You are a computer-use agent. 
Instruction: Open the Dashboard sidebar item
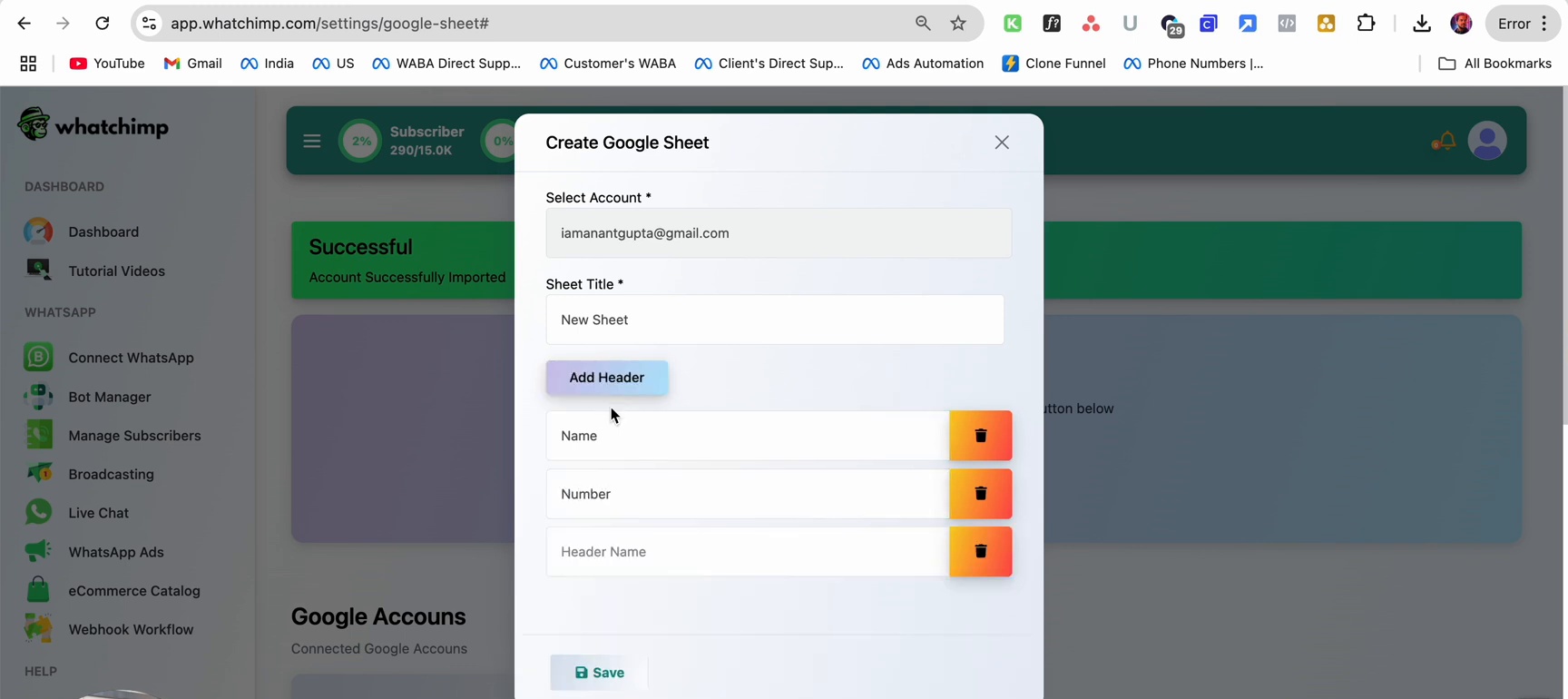103,232
